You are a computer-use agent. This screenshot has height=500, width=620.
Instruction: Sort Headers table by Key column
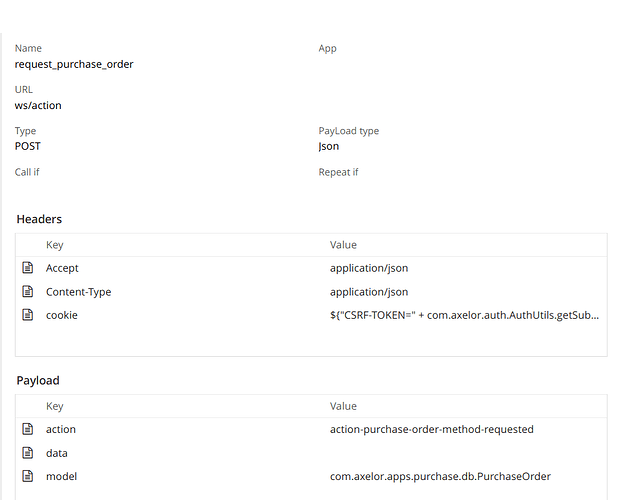[x=54, y=245]
